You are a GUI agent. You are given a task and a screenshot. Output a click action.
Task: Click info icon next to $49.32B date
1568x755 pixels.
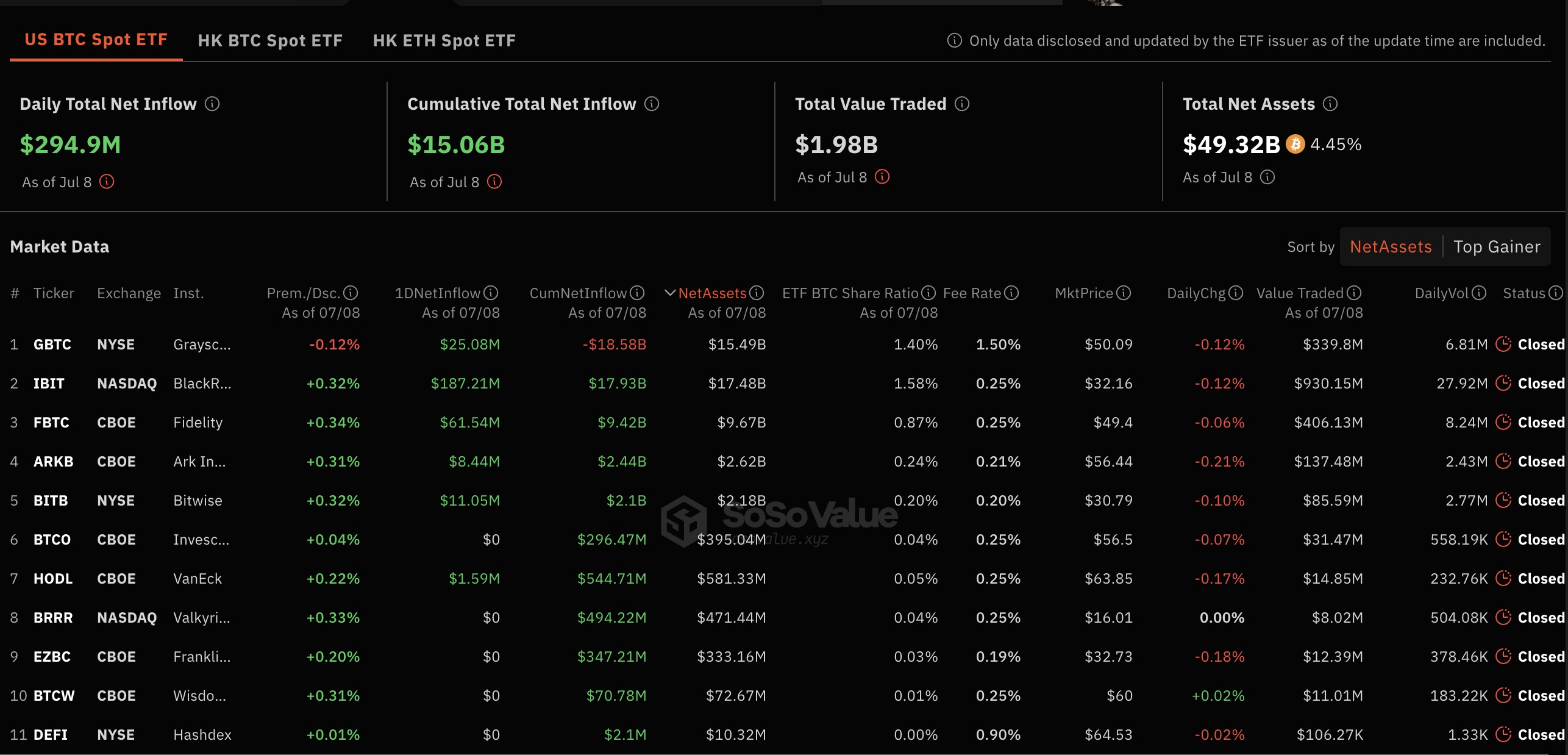click(1267, 177)
